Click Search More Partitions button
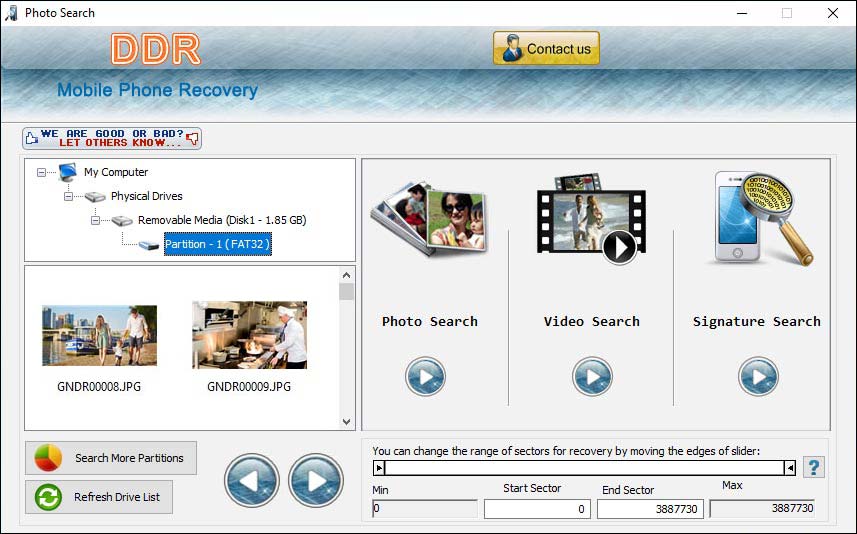The height and width of the screenshot is (534, 857). tap(111, 458)
